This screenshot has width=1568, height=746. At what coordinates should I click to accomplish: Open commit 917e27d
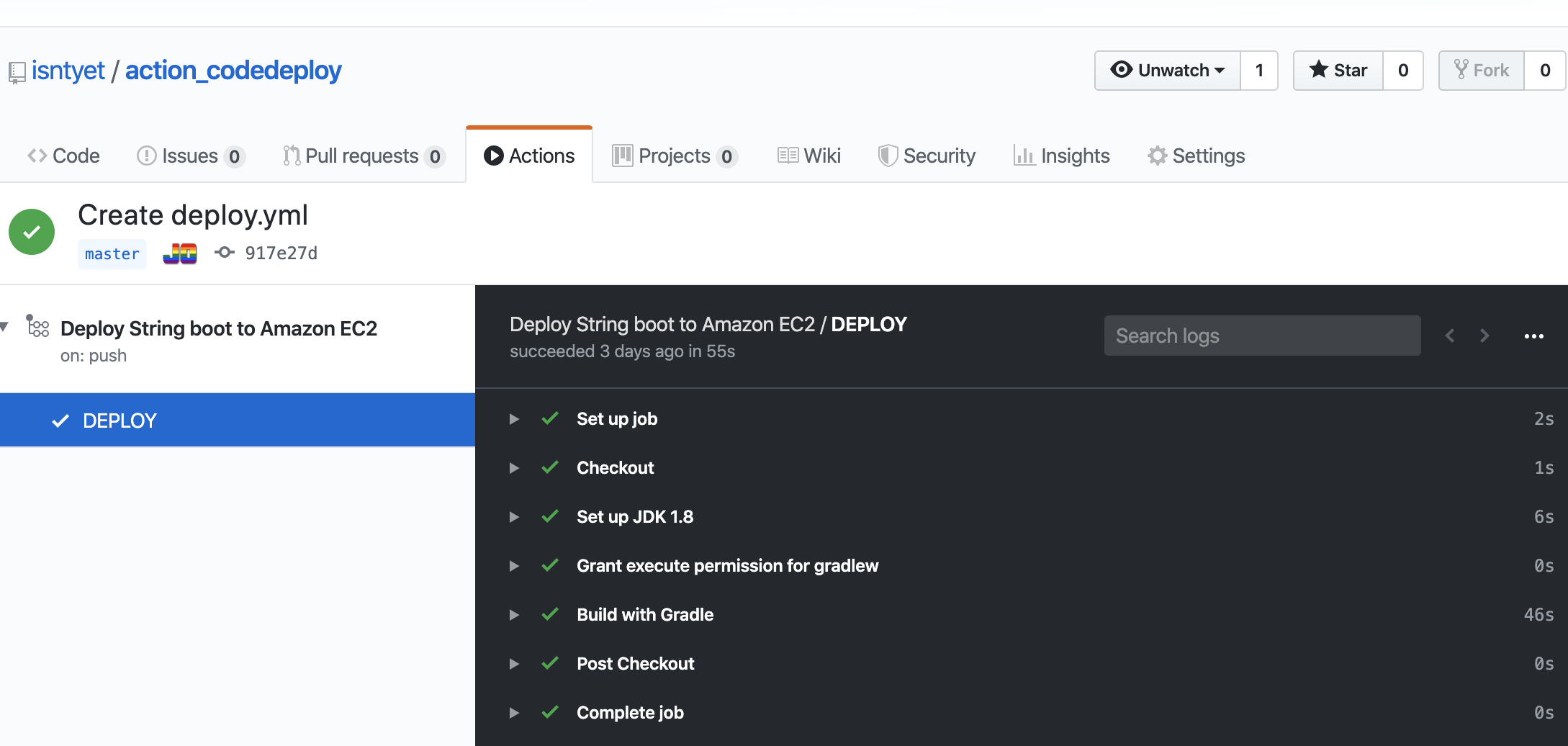tap(281, 253)
